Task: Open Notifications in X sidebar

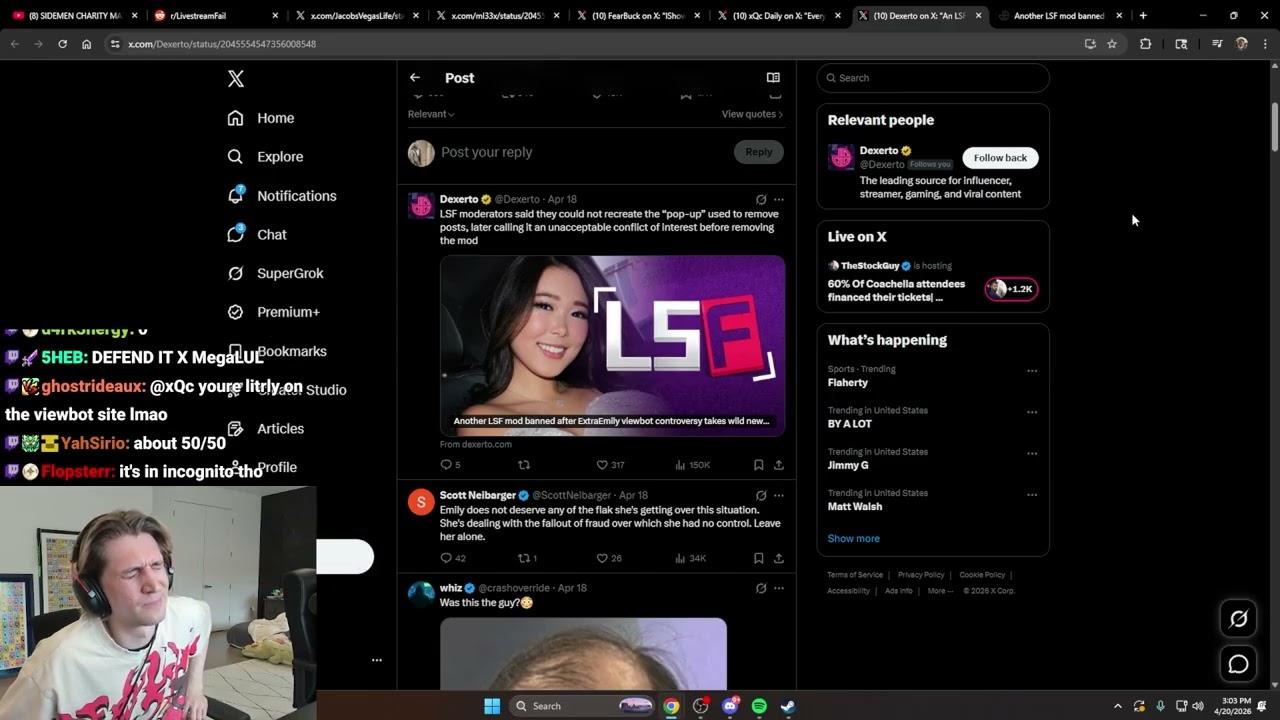Action: [x=282, y=196]
